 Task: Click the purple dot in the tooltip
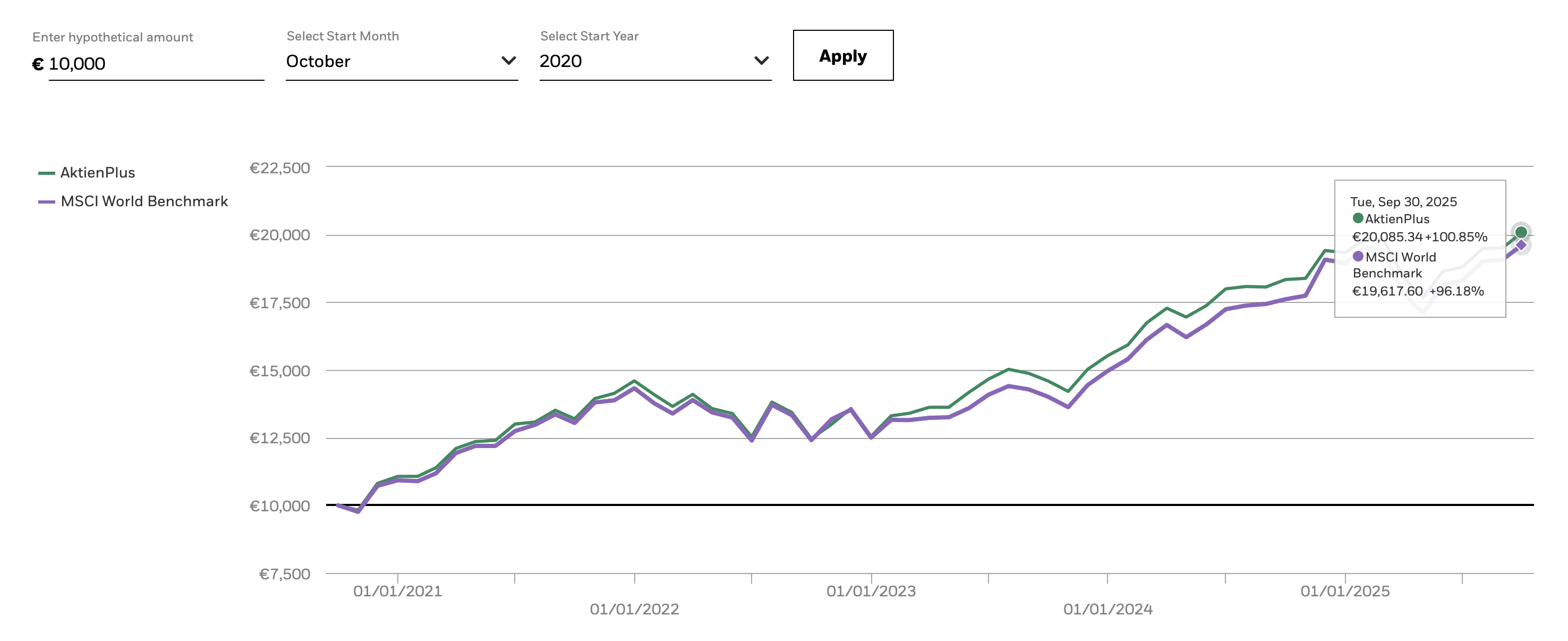1357,257
